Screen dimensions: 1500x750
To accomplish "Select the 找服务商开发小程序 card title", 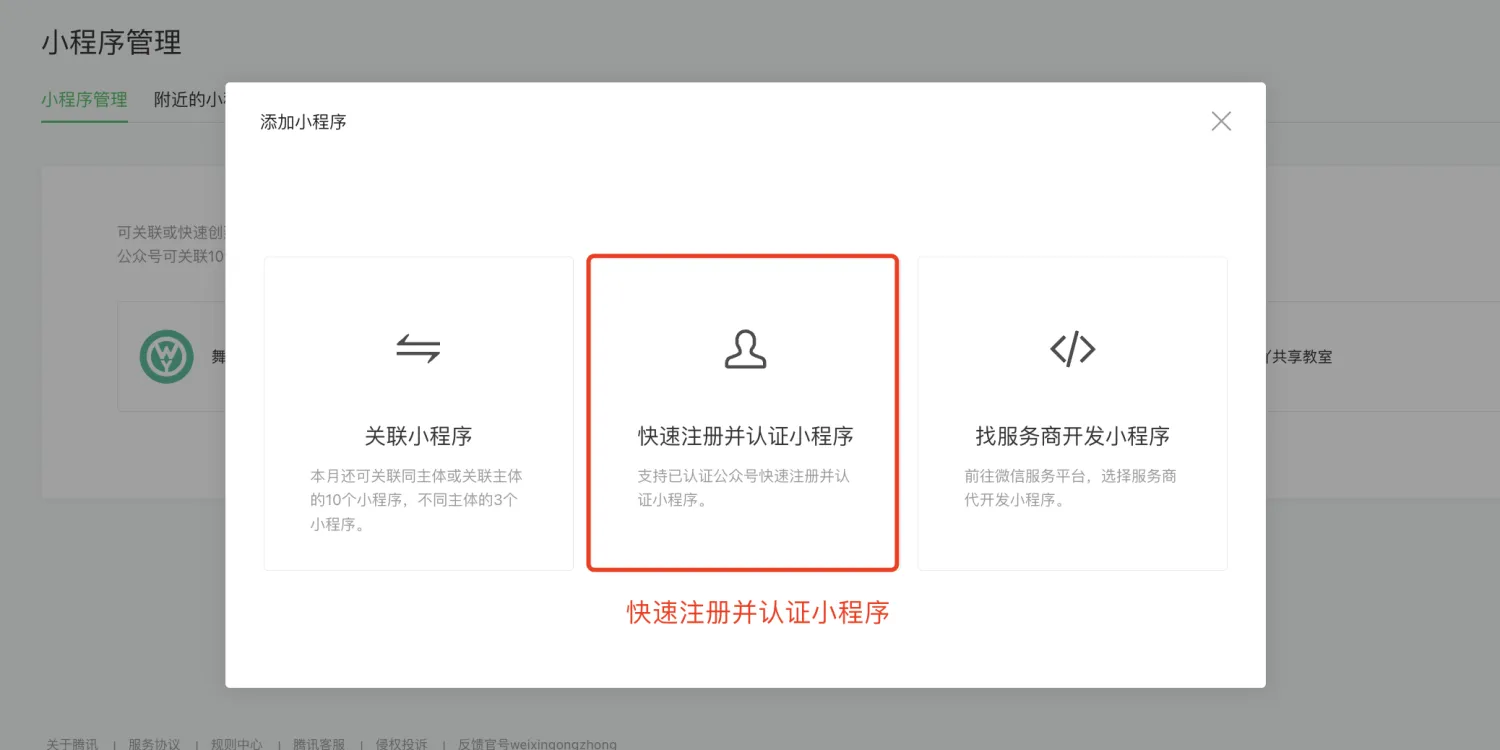I will (x=1072, y=436).
